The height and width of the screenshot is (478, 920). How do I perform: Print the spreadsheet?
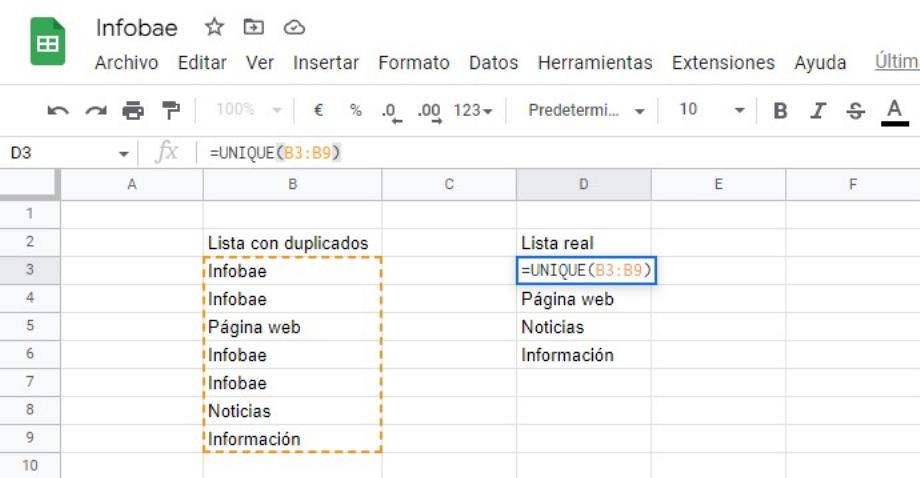pos(133,110)
